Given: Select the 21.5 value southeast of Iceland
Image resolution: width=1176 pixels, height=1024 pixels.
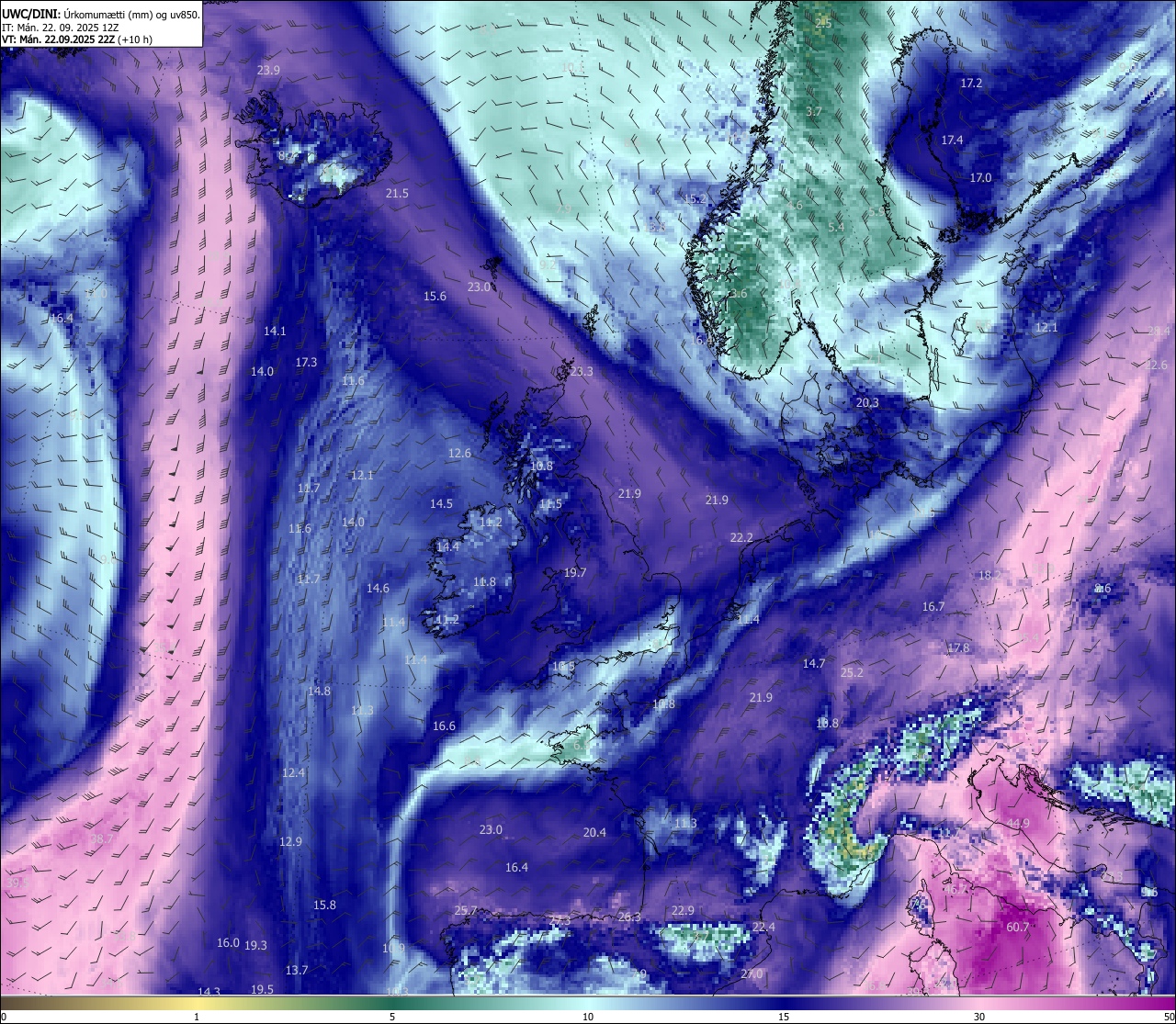Looking at the screenshot, I should (397, 193).
